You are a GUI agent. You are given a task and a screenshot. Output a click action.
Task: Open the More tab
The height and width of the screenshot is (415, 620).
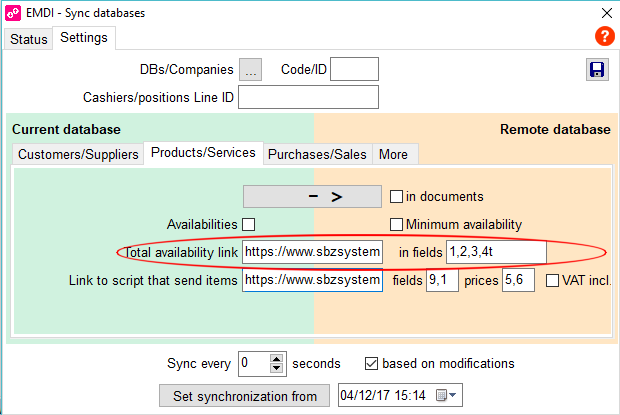(395, 154)
